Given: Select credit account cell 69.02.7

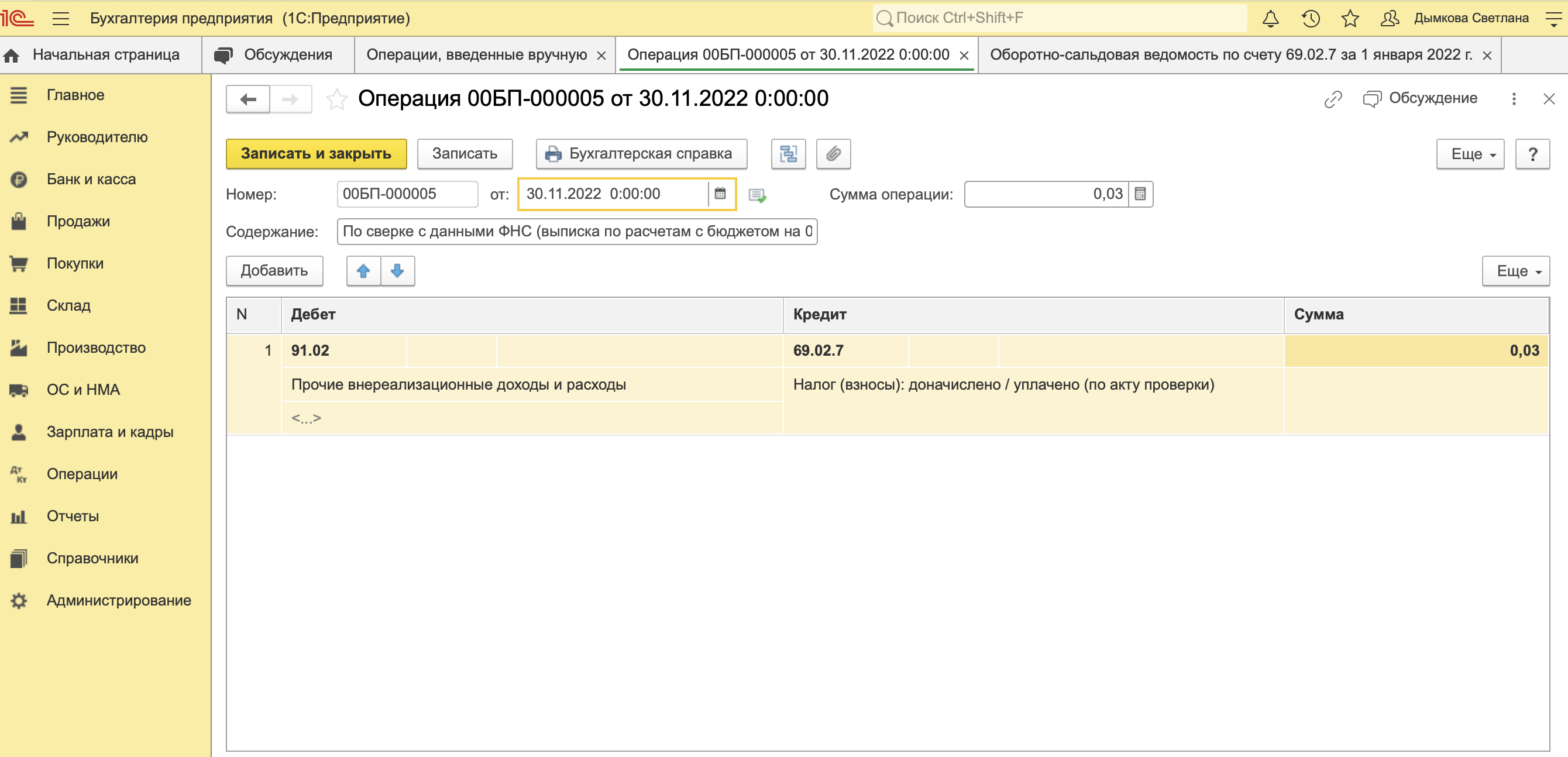Looking at the screenshot, I should (845, 350).
